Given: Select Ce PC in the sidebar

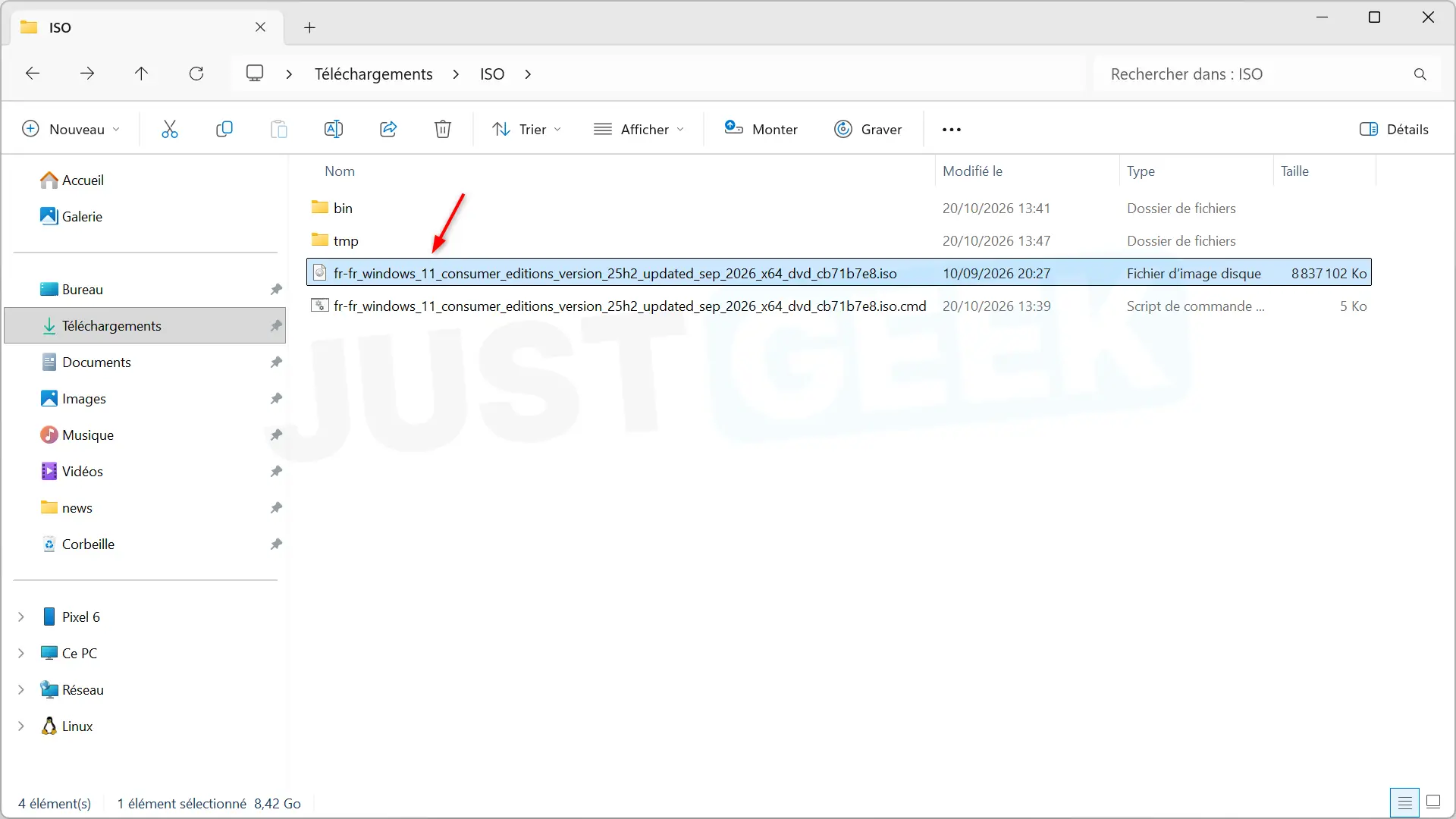Looking at the screenshot, I should coord(69,654).
